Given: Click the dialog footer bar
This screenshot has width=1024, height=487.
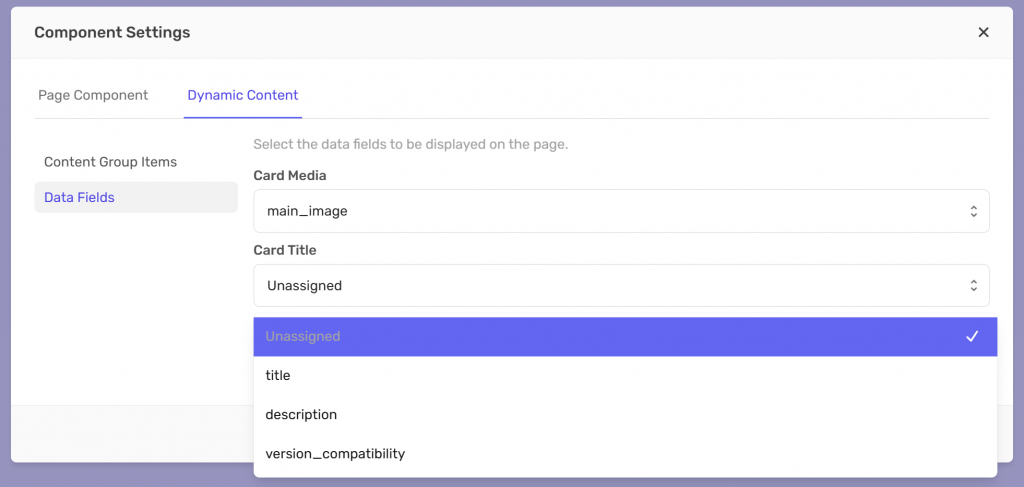Looking at the screenshot, I should 130,433.
